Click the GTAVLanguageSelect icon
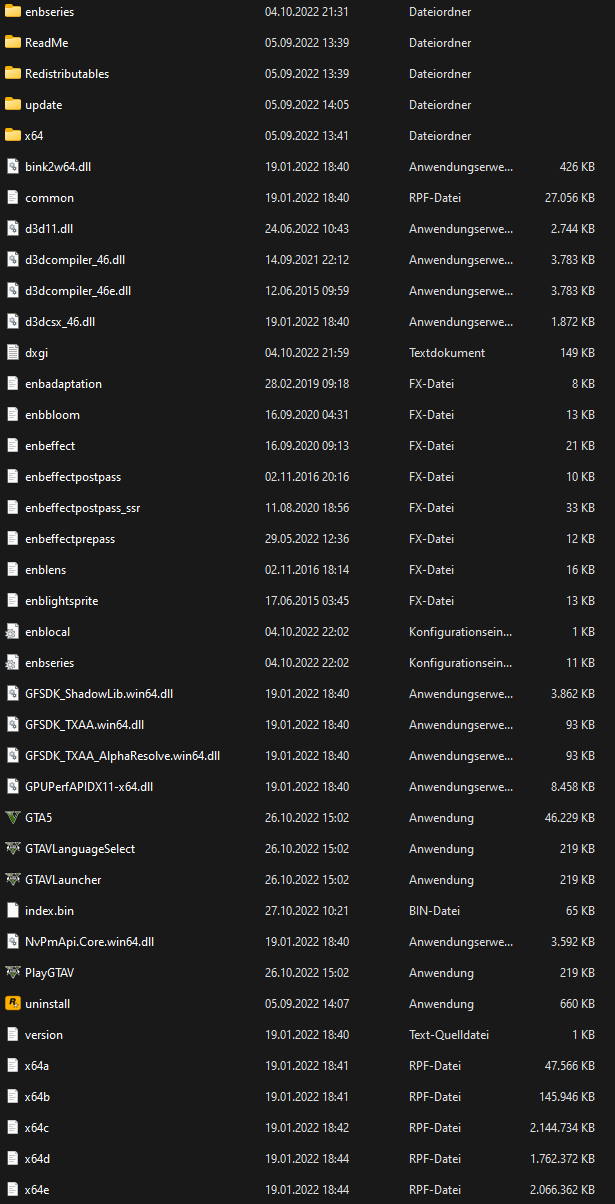Screen dimensions: 615x1204 coord(13,849)
